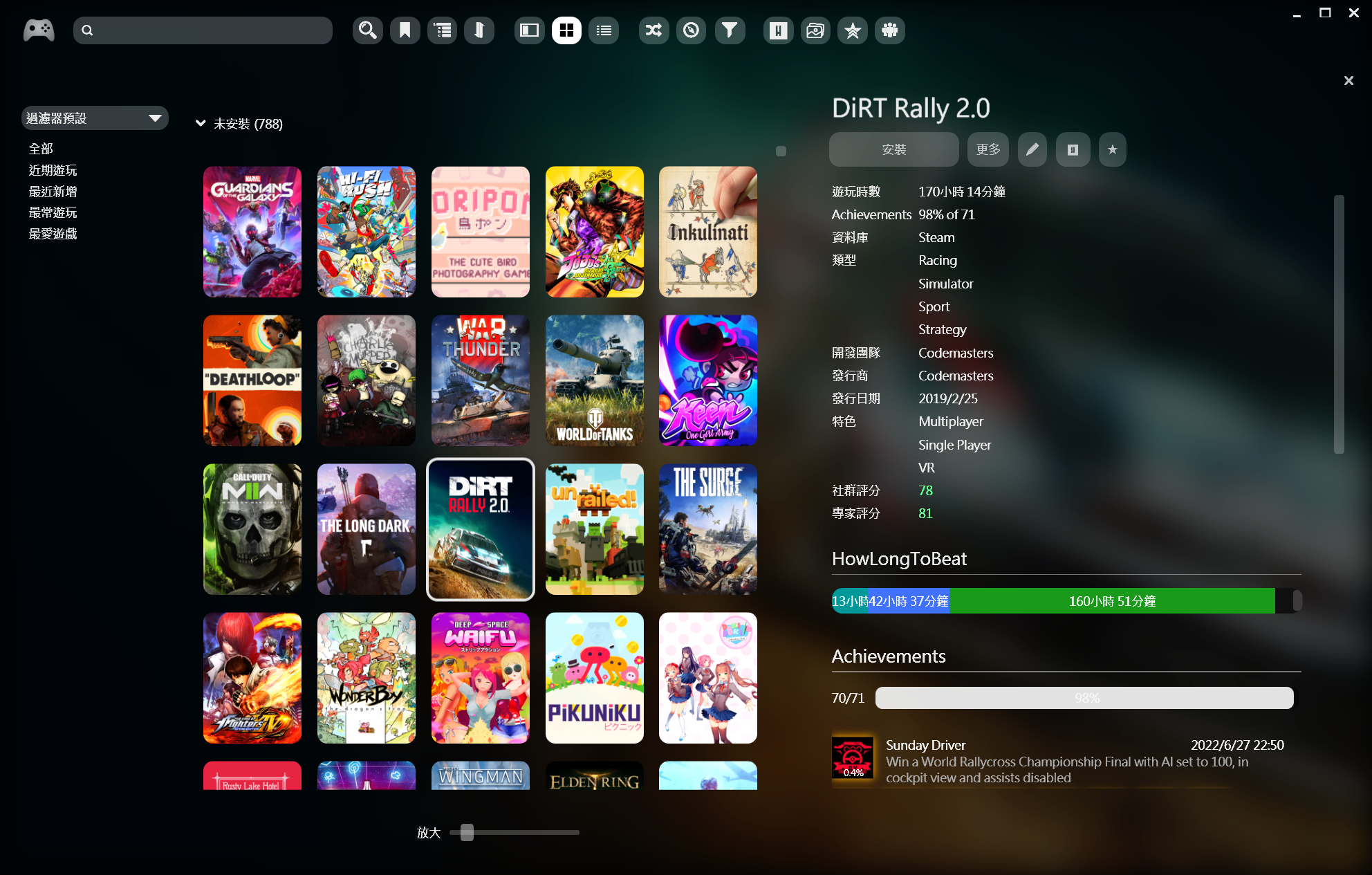Switch to grid view mode

tap(566, 30)
